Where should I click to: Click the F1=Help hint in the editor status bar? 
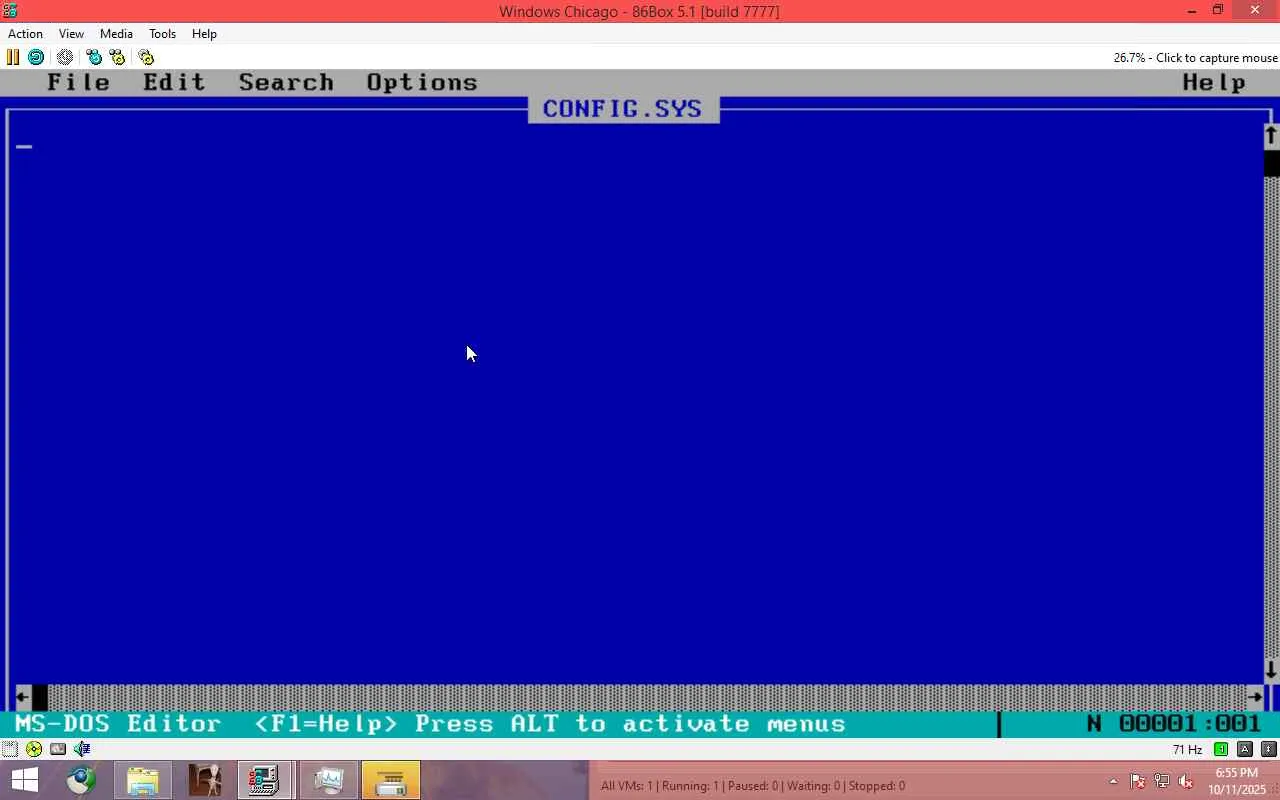pyautogui.click(x=326, y=723)
